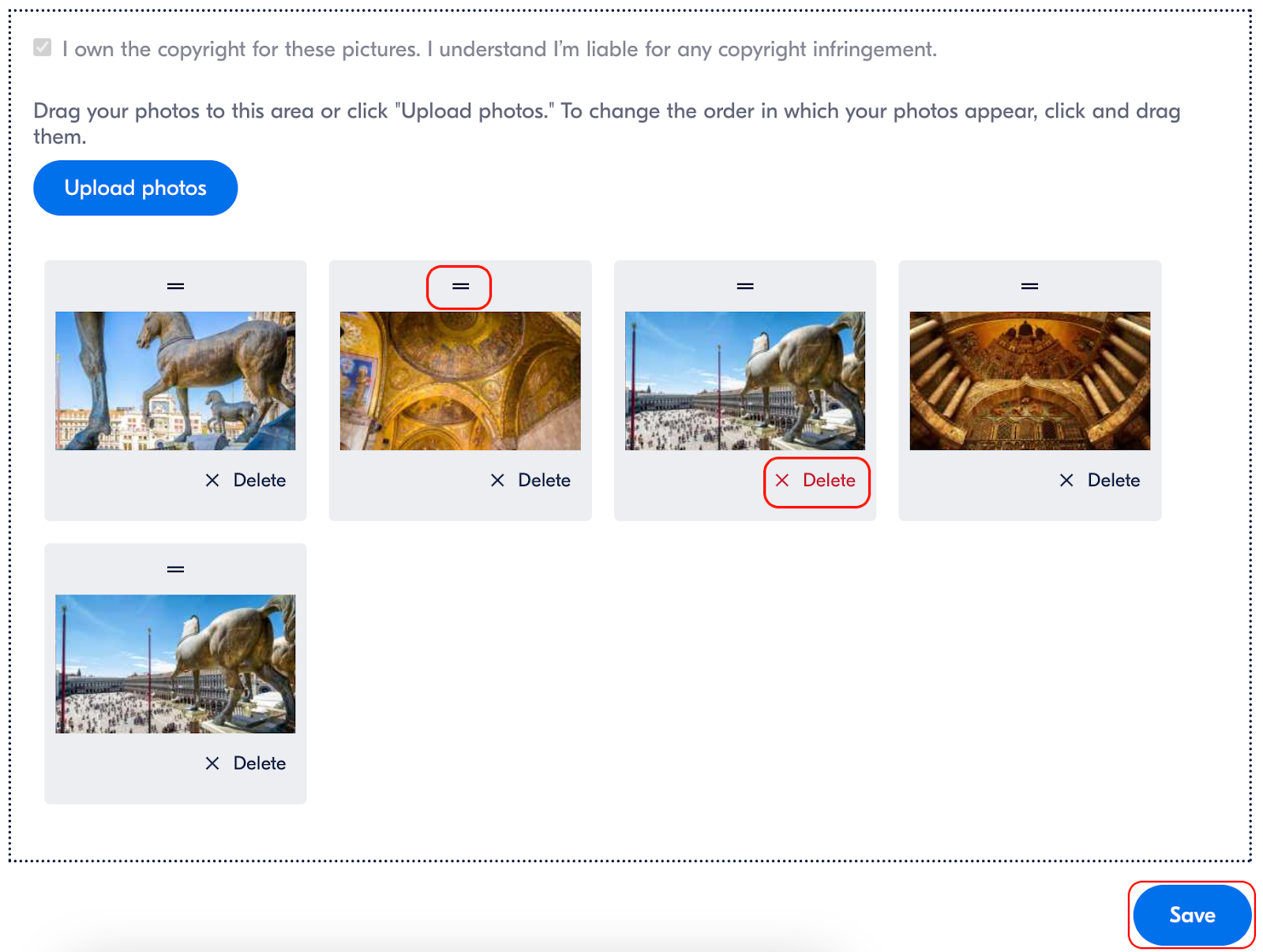Click Delete text under first horse photo
Viewport: 1263px width, 952px height.
pos(260,480)
